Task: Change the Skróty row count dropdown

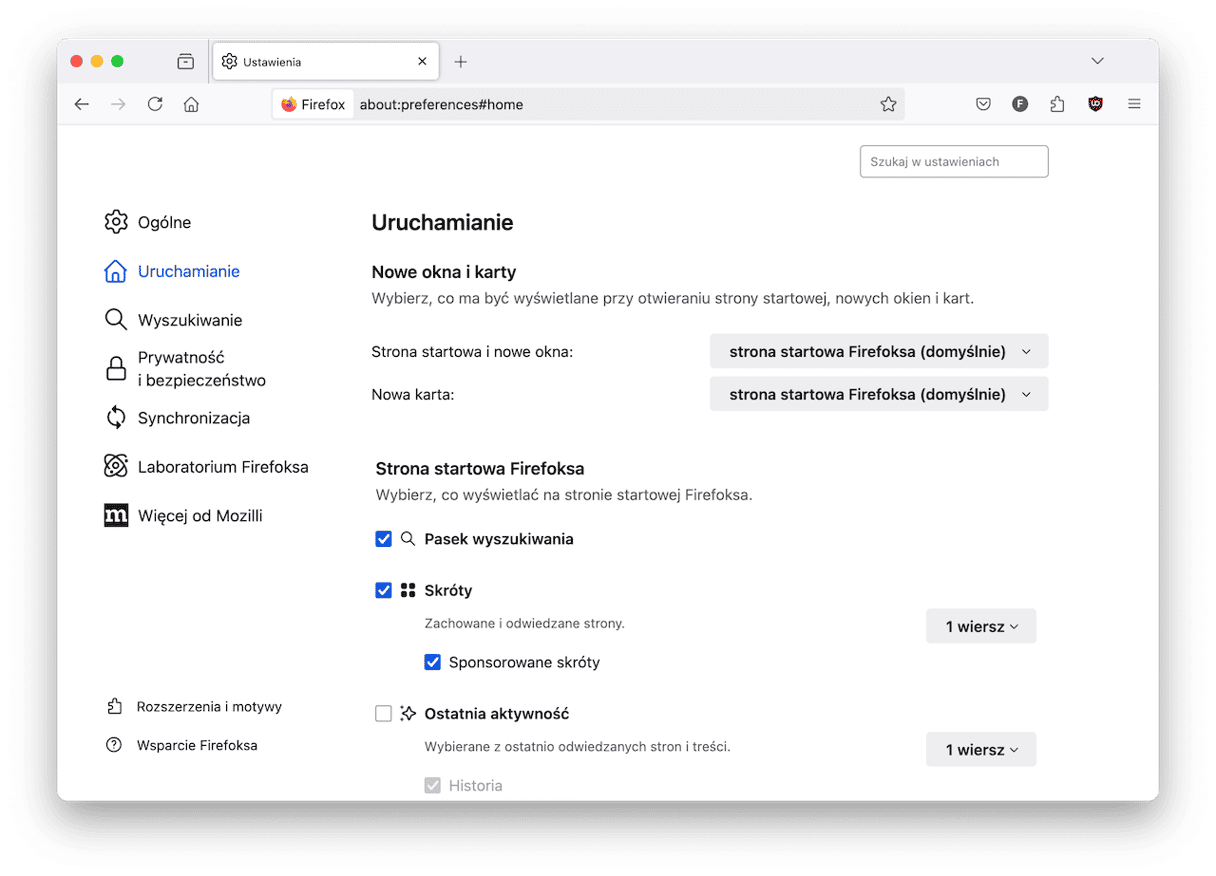Action: pos(981,626)
